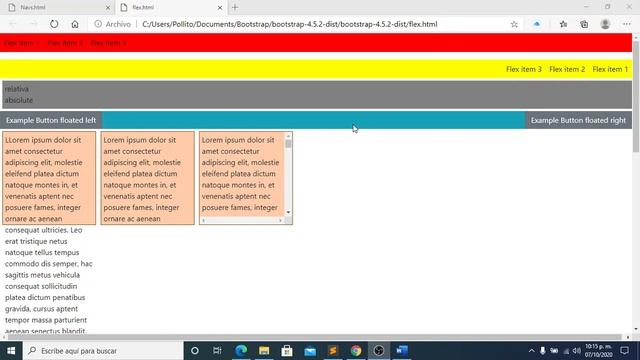Select the flex.html tab
The height and width of the screenshot is (360, 640).
click(171, 7)
